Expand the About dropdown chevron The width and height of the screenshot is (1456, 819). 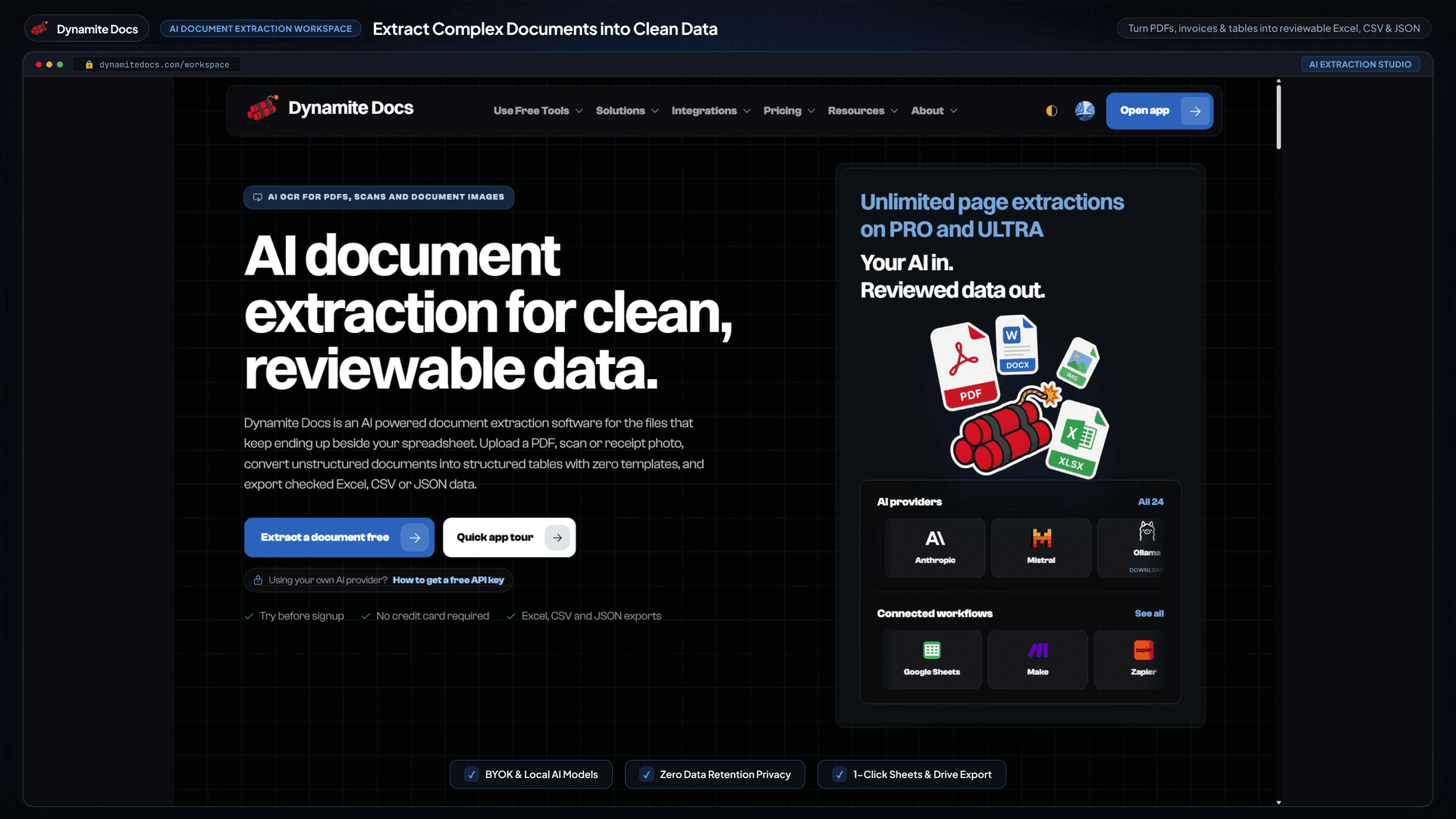(954, 111)
